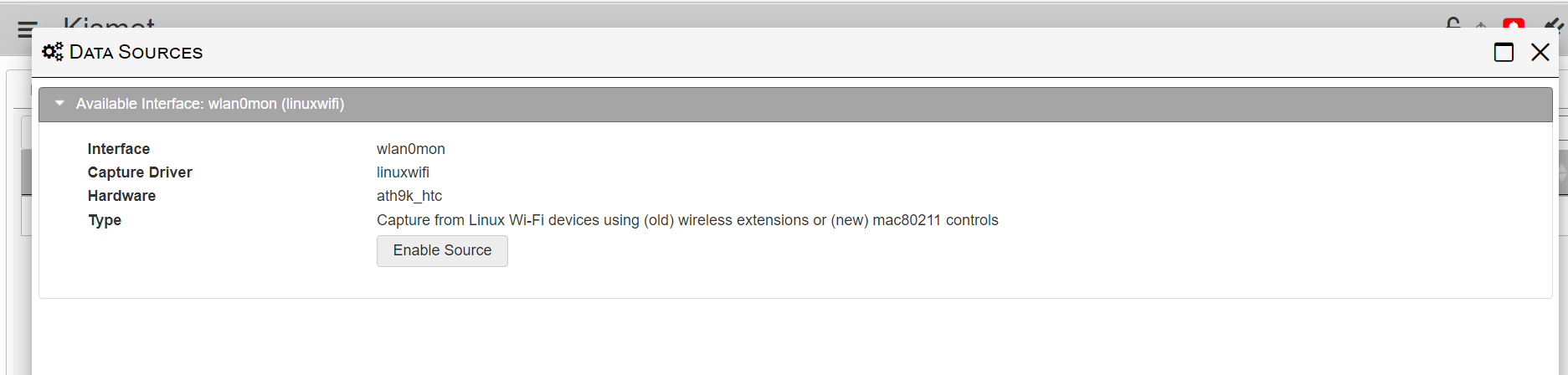Click the Data Sources gears icon
The width and height of the screenshot is (1568, 375).
pos(53,52)
